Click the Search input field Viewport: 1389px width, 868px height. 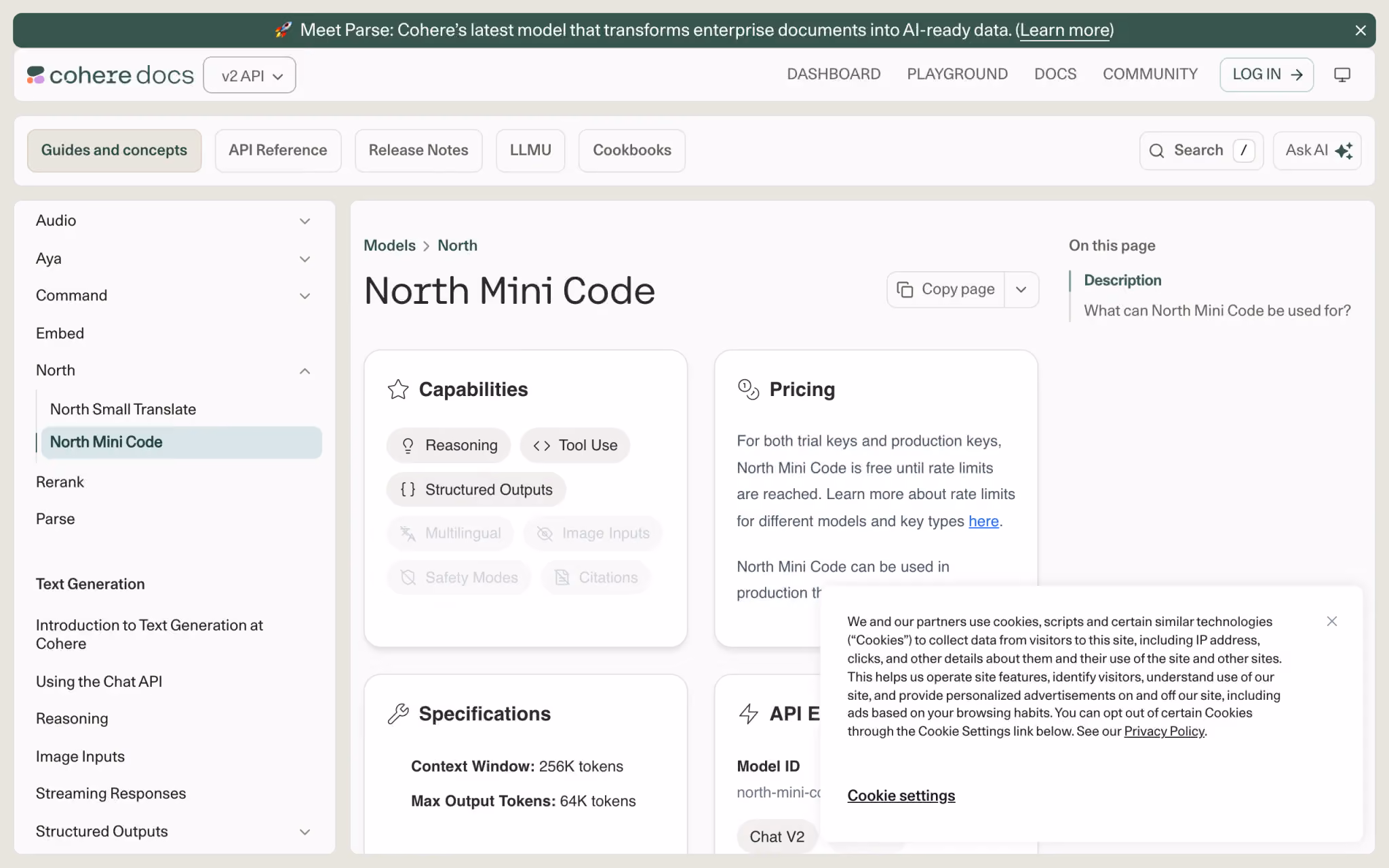1201,151
